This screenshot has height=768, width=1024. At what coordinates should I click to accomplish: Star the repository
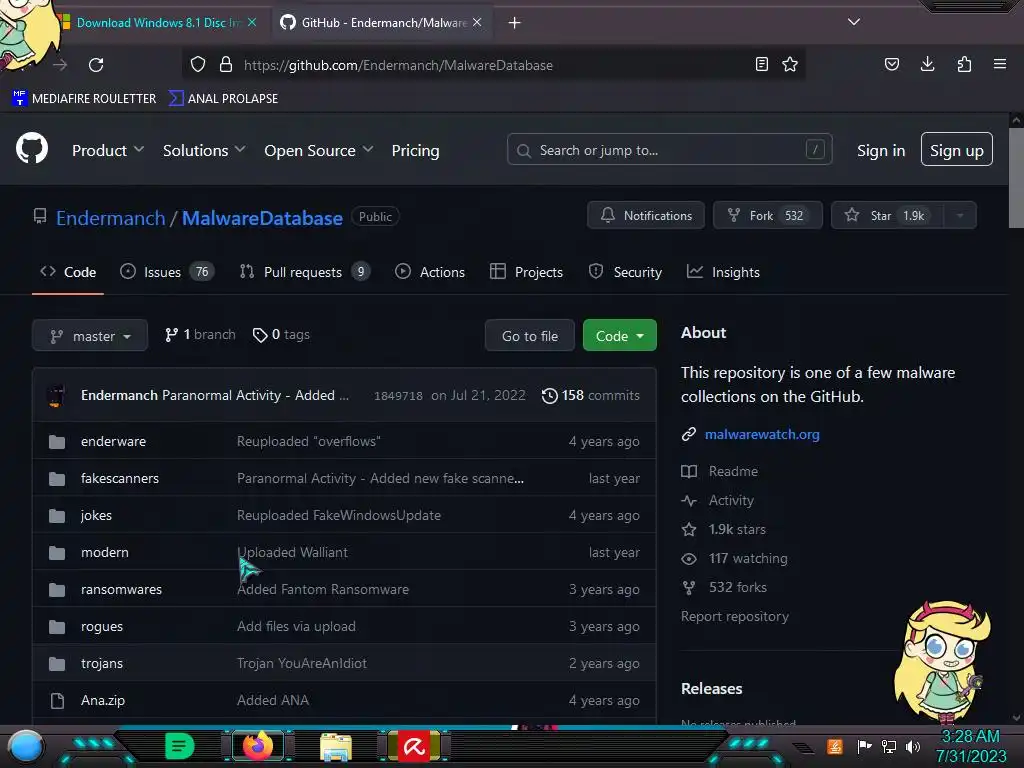887,215
